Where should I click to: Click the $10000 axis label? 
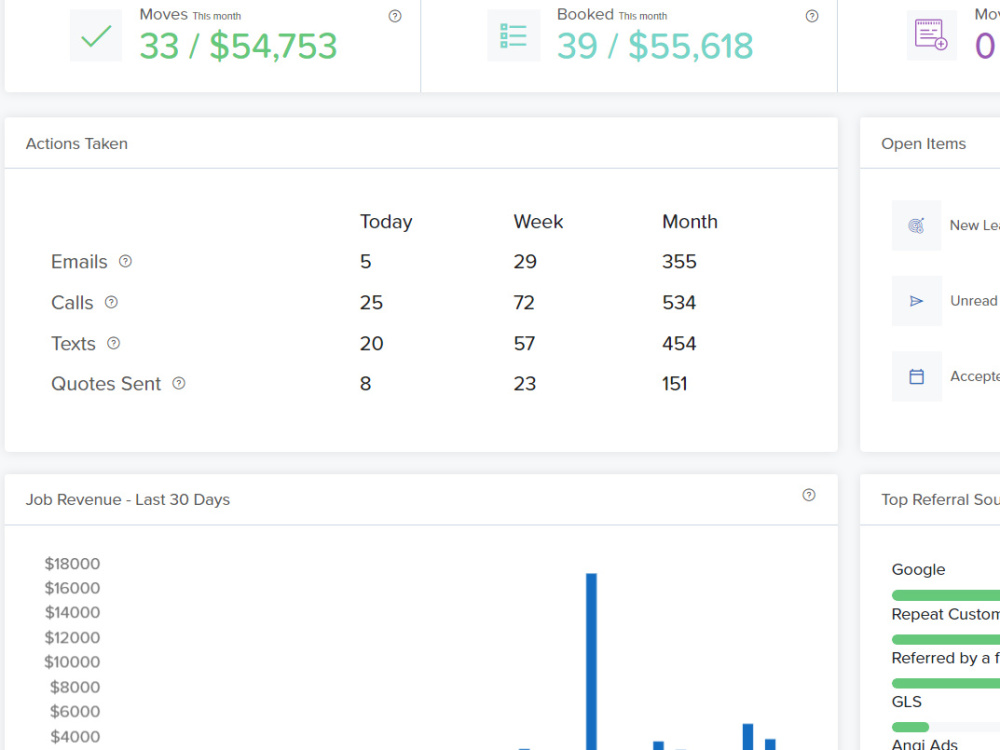pyautogui.click(x=72, y=662)
